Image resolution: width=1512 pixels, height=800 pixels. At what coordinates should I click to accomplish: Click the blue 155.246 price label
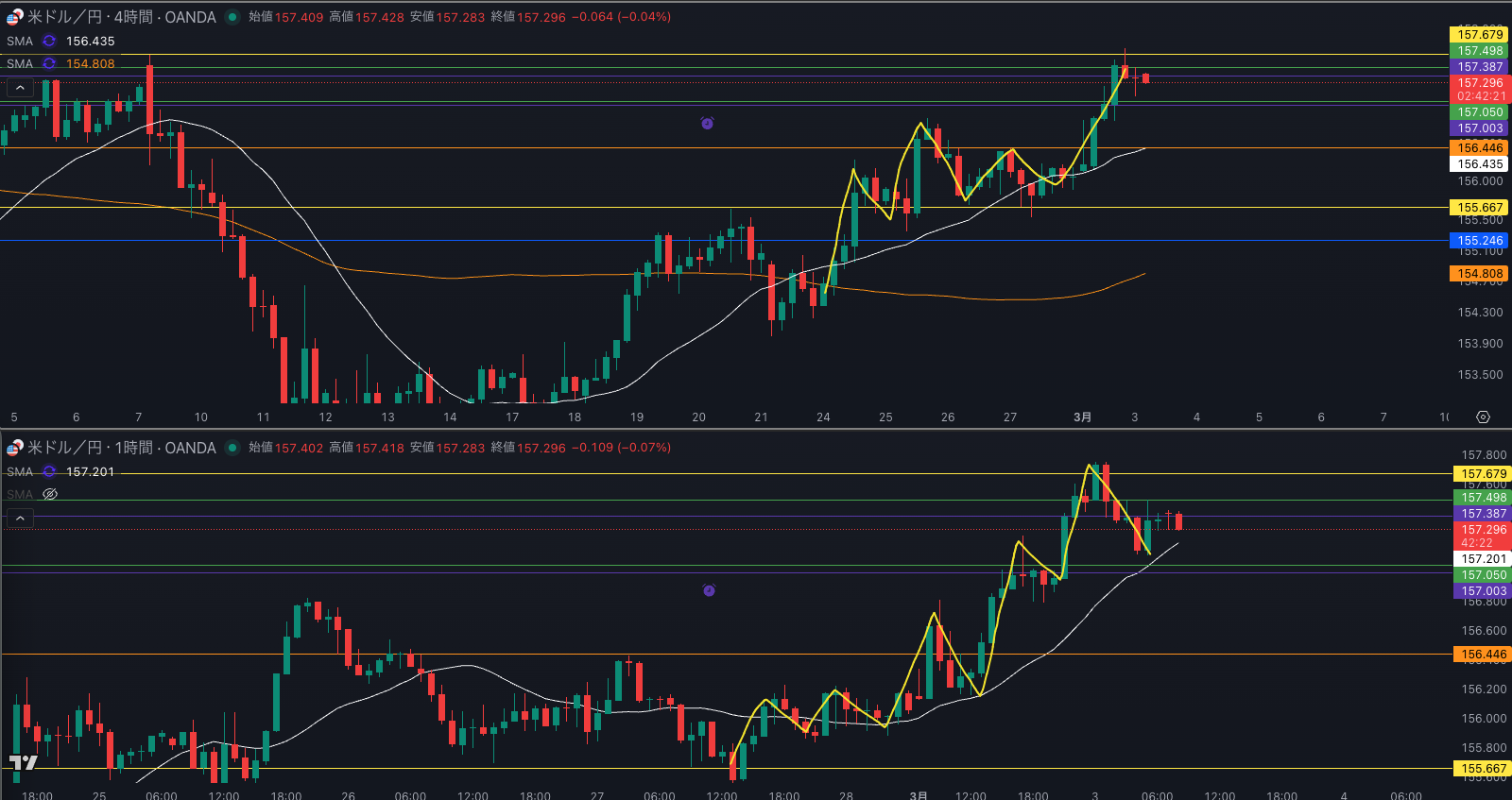[1479, 241]
